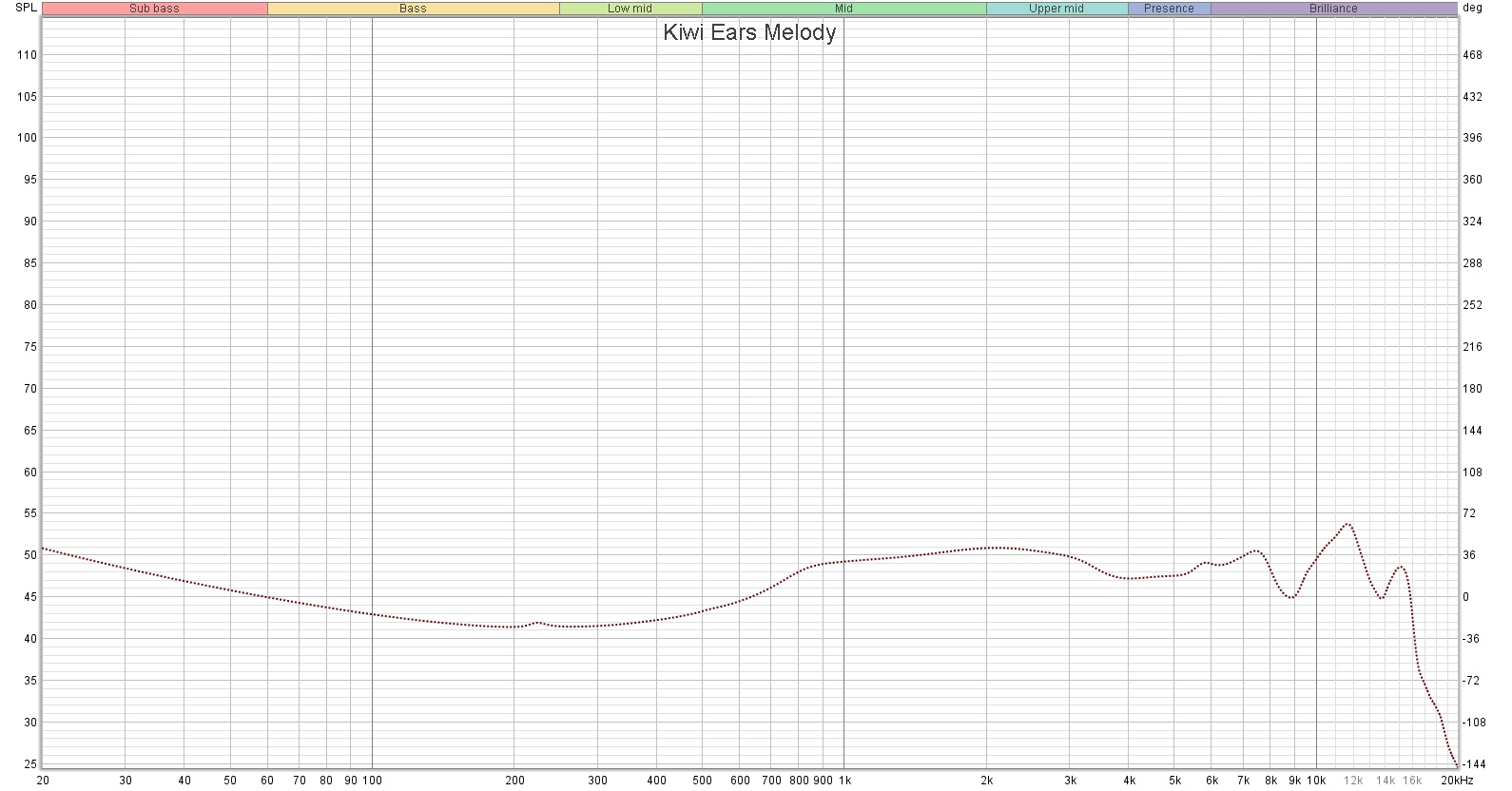Click the 324 degree axis value
The height and width of the screenshot is (791, 1512).
1472,222
